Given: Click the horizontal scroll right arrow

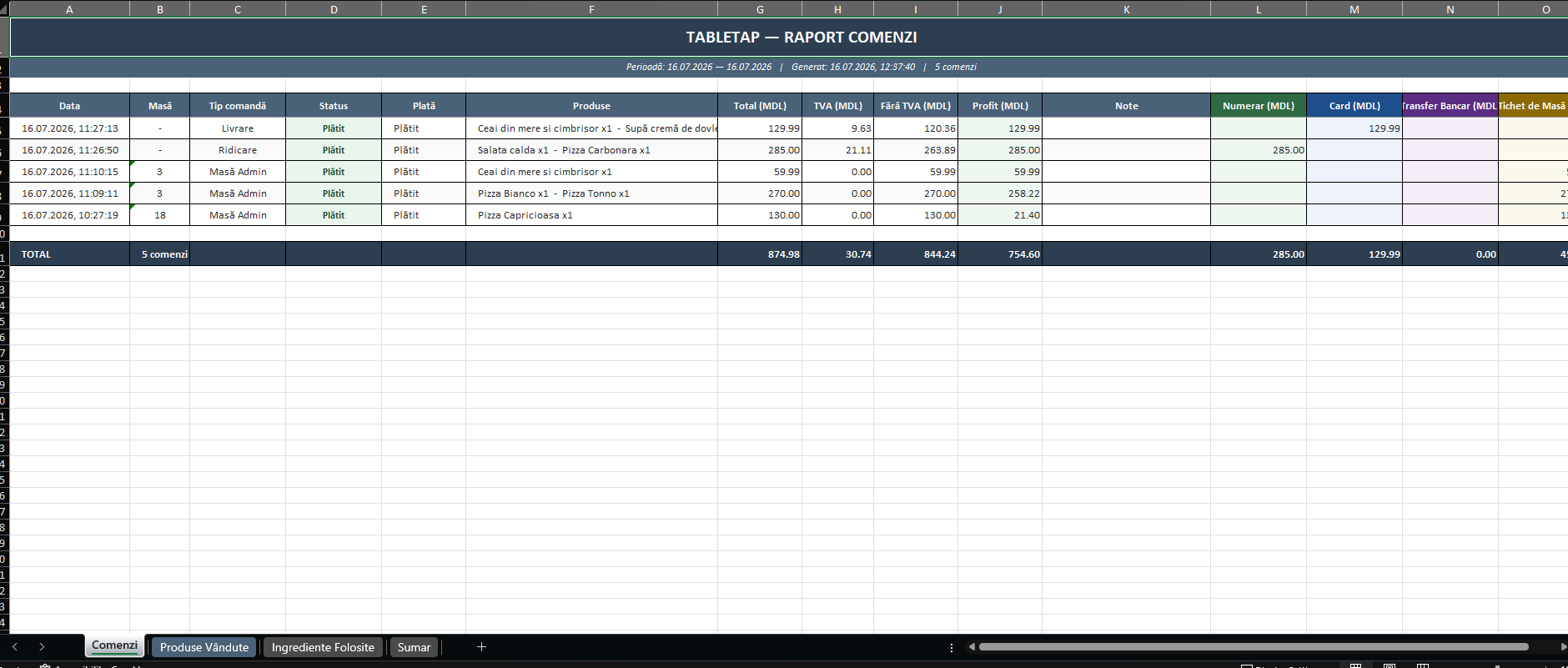Looking at the screenshot, I should click(x=1563, y=646).
